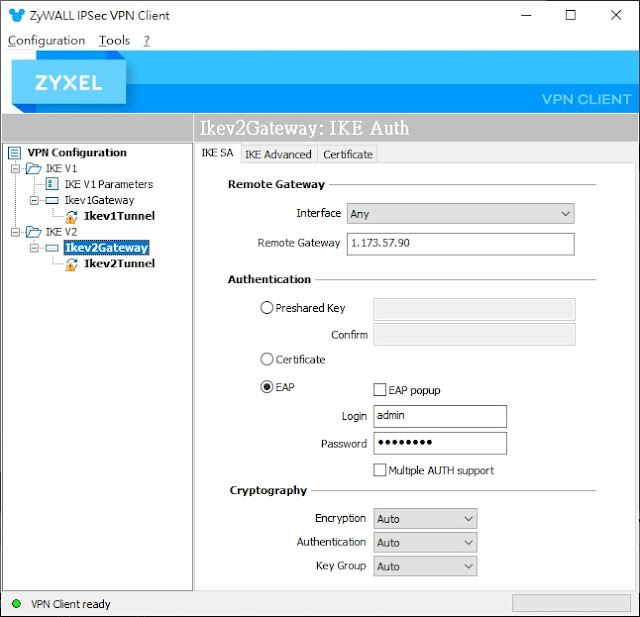
Task: Open the cryptography Authentication dropdown
Action: point(425,542)
